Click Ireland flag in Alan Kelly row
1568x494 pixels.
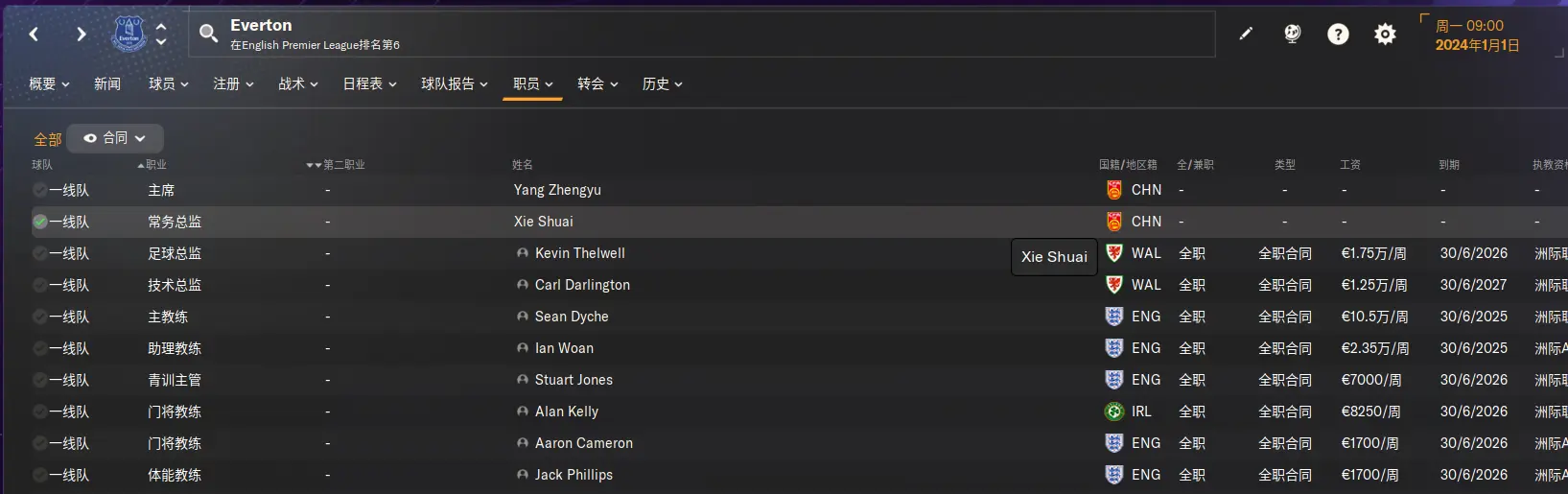(x=1113, y=412)
